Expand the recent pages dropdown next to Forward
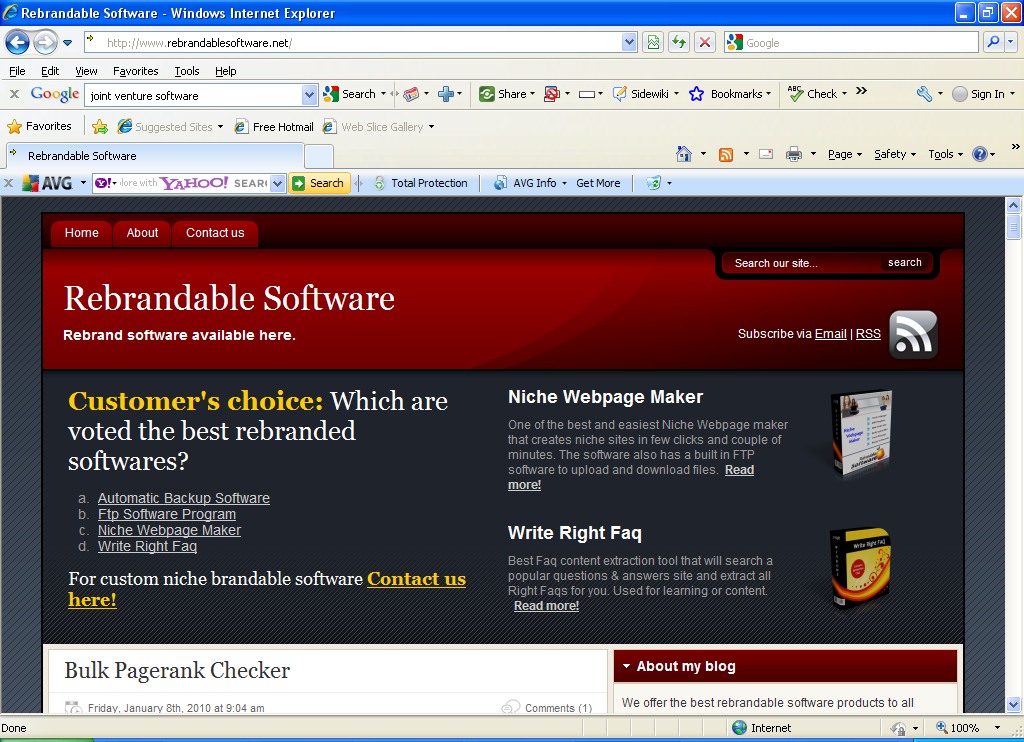Image resolution: width=1024 pixels, height=742 pixels. (67, 43)
